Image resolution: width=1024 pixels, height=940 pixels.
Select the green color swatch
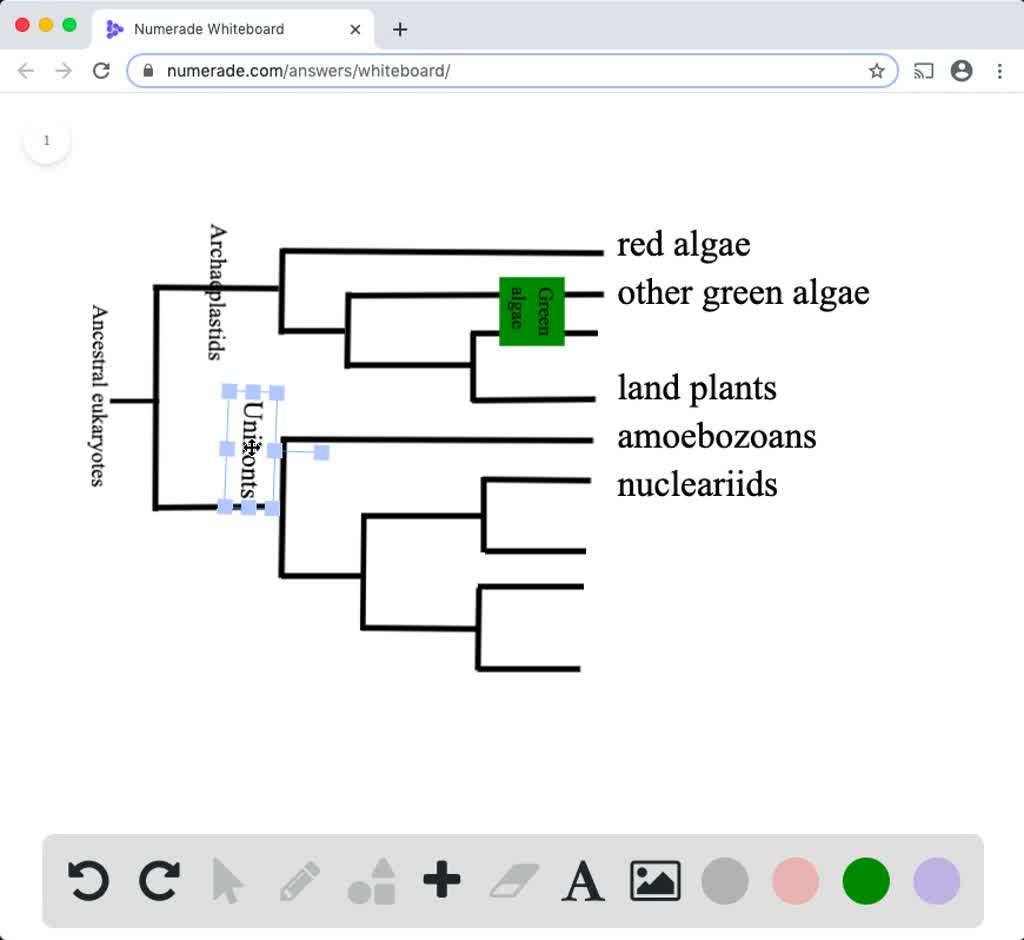click(x=865, y=881)
